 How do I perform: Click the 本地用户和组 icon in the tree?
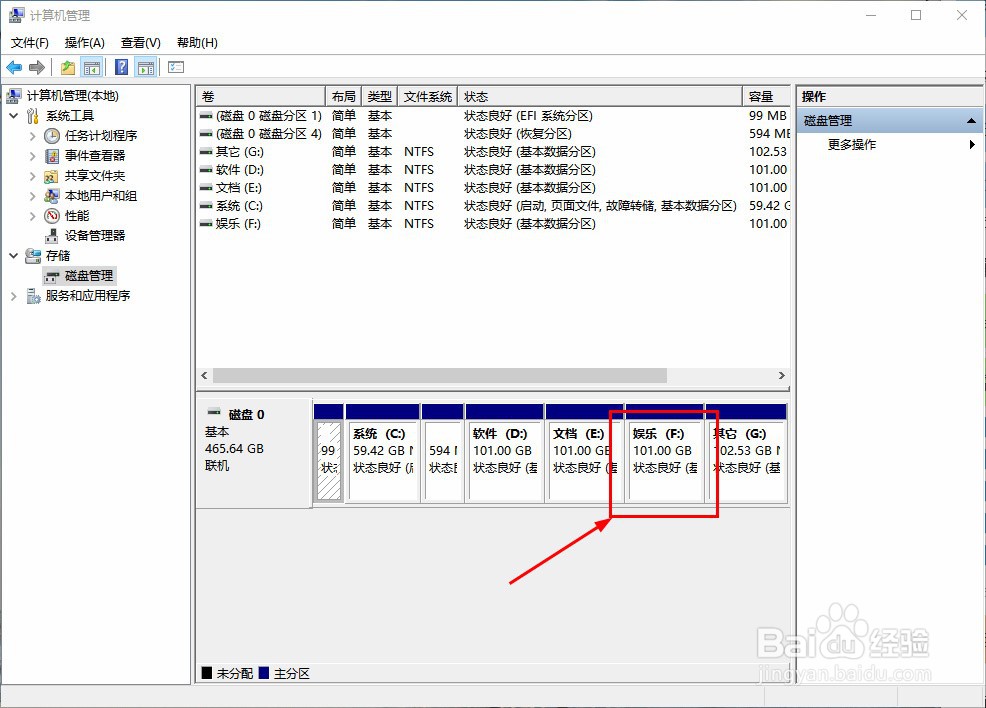[x=52, y=196]
